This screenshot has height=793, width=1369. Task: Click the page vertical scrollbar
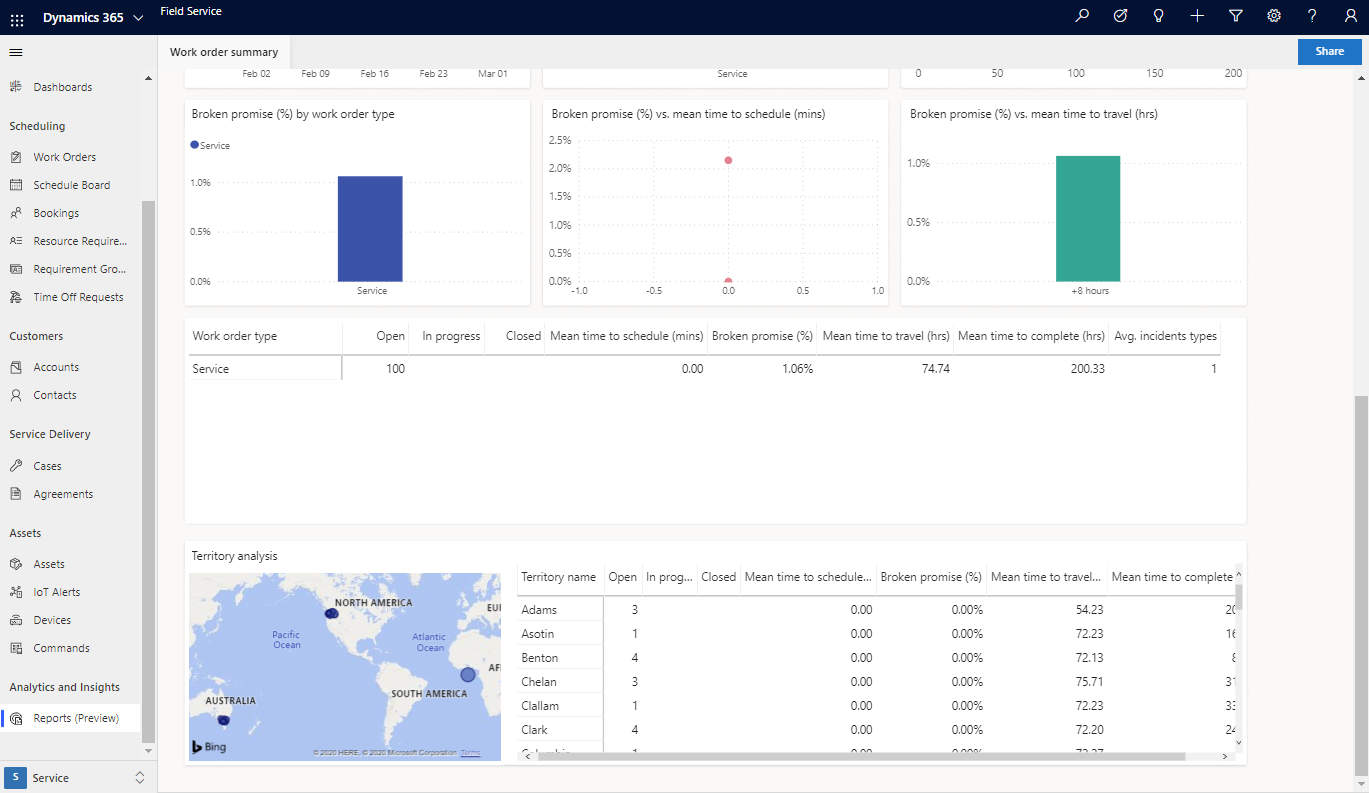1360,585
